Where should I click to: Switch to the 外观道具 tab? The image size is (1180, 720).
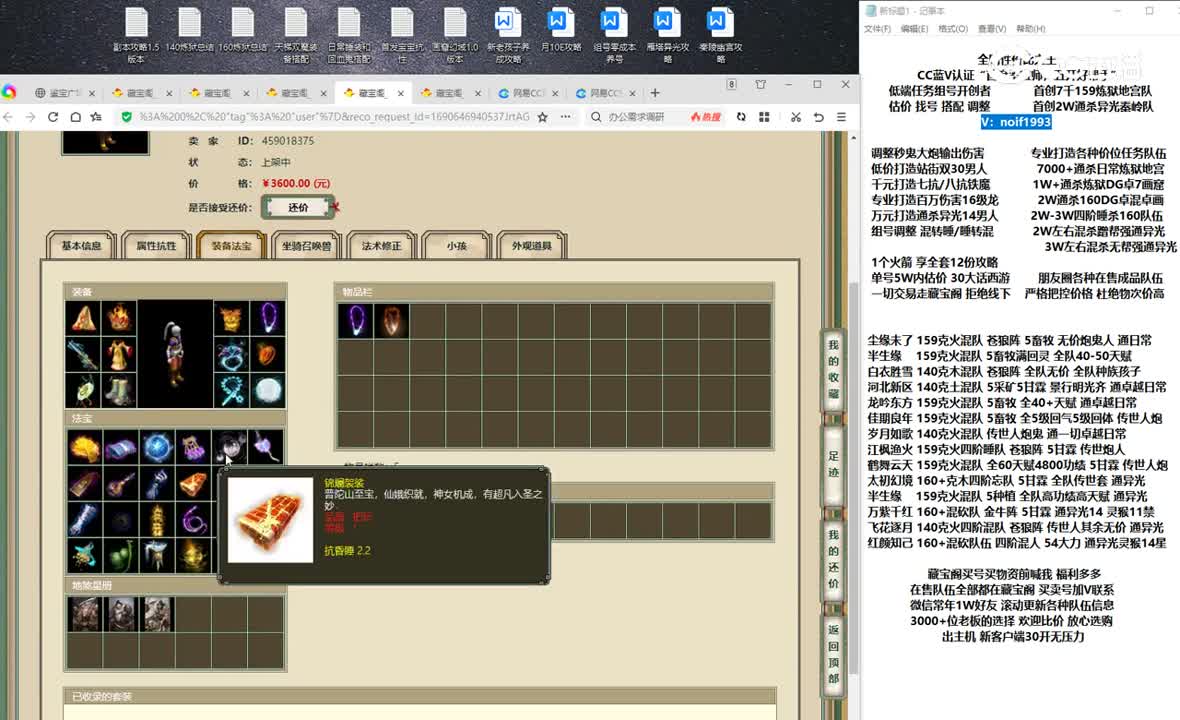532,246
